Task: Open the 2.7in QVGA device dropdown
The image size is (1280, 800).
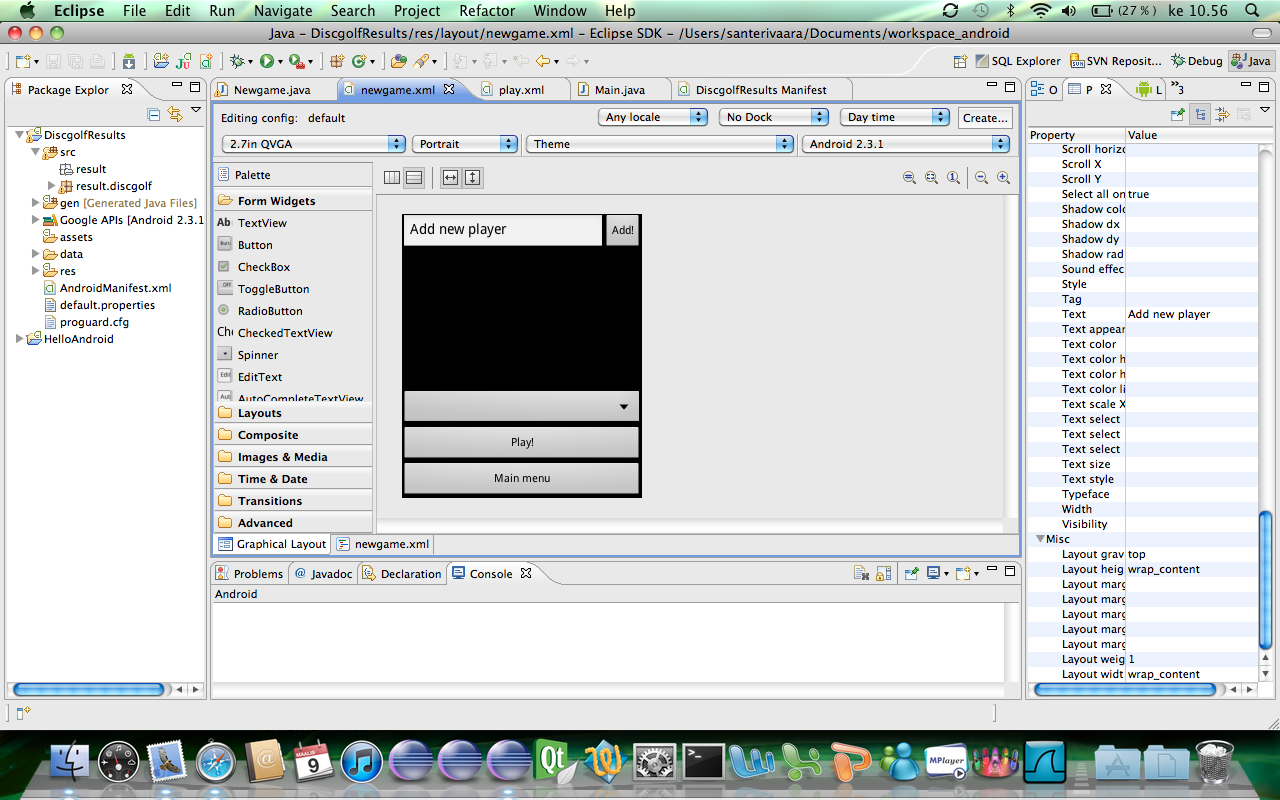Action: click(314, 144)
